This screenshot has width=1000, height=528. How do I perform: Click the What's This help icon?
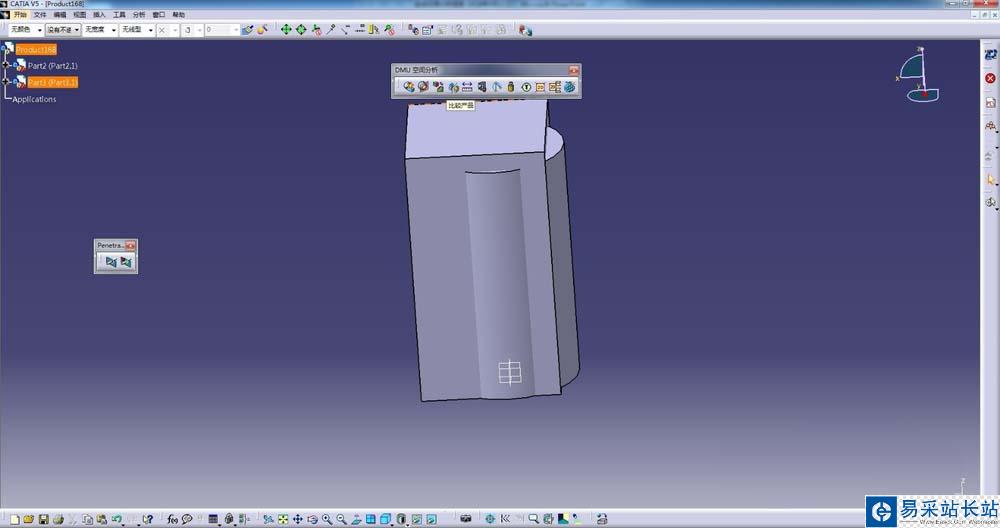(147, 520)
